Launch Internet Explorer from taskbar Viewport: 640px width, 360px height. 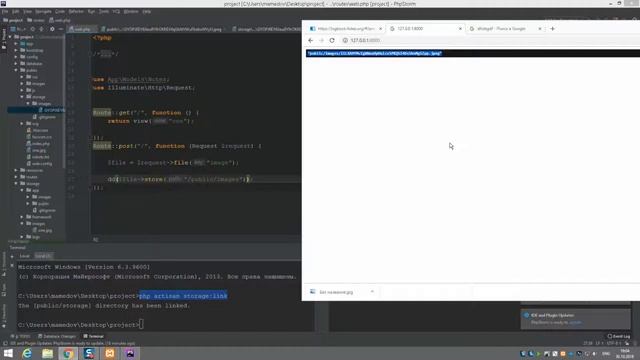(x=27, y=353)
